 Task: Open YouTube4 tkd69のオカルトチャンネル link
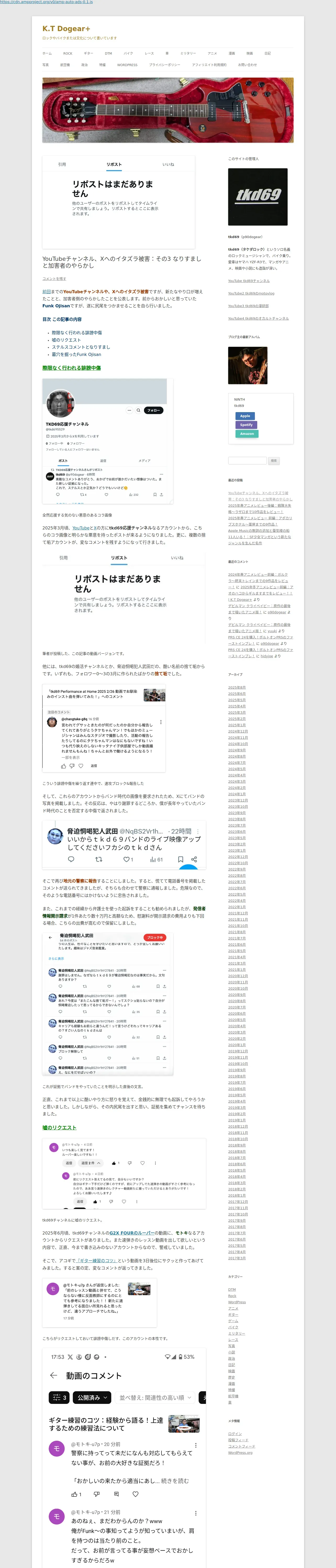coord(259,318)
